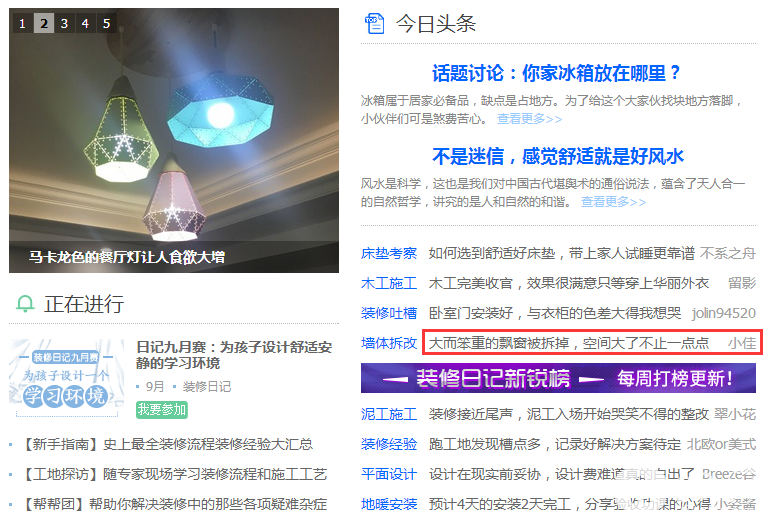Image resolution: width=770 pixels, height=523 pixels.
Task: Open the 床垫考察 category link
Action: (389, 253)
